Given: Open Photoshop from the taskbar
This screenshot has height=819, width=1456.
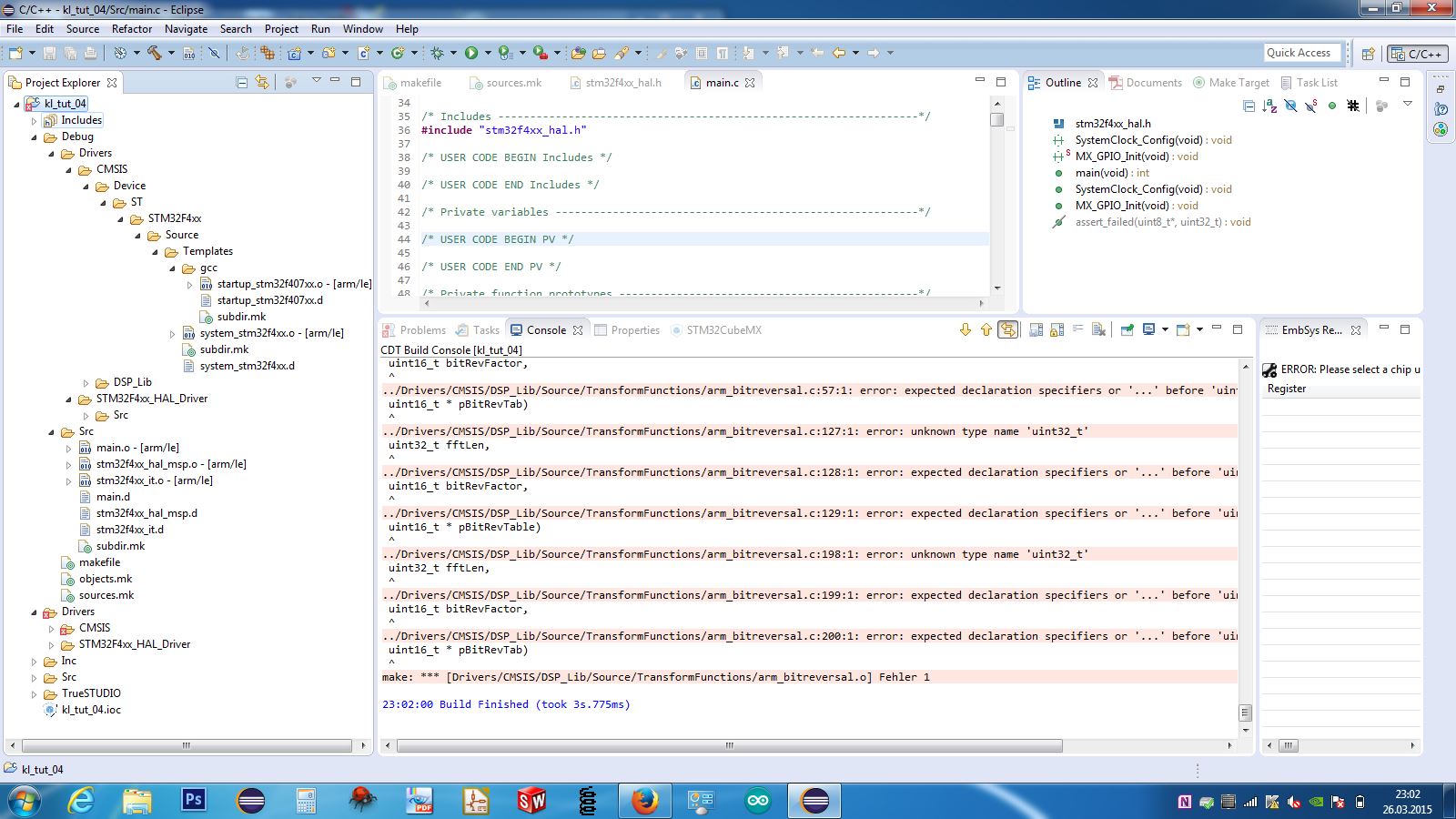Looking at the screenshot, I should (194, 801).
